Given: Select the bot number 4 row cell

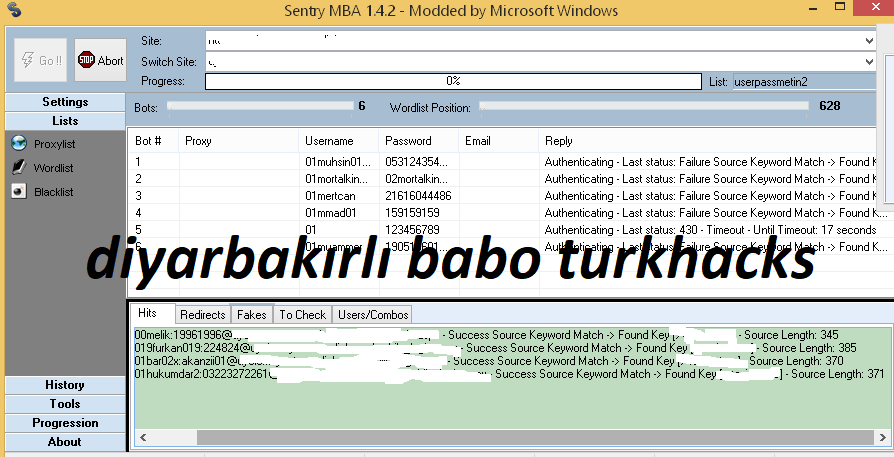Looking at the screenshot, I should pyautogui.click(x=153, y=213).
